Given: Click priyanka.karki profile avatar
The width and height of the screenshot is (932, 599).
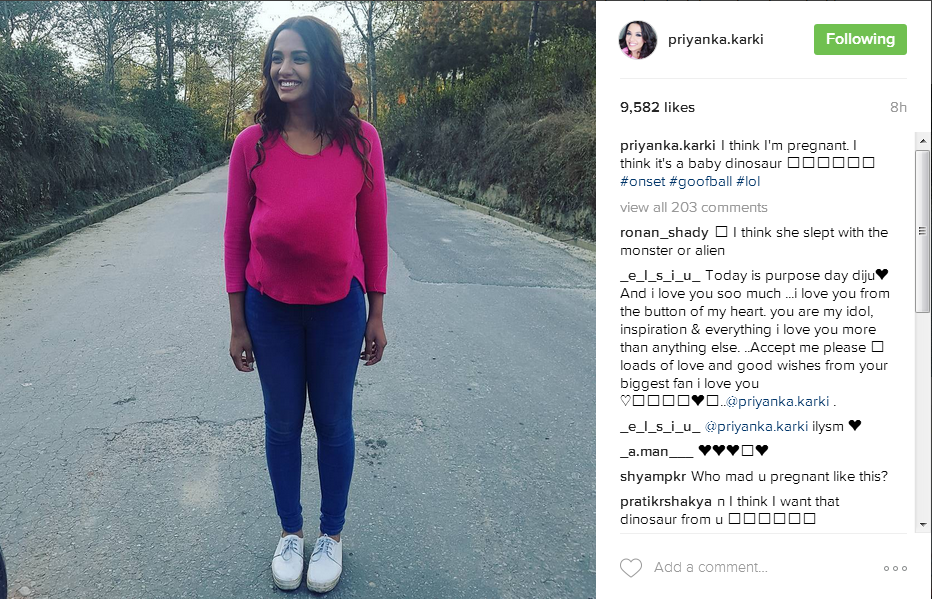Looking at the screenshot, I should click(638, 40).
